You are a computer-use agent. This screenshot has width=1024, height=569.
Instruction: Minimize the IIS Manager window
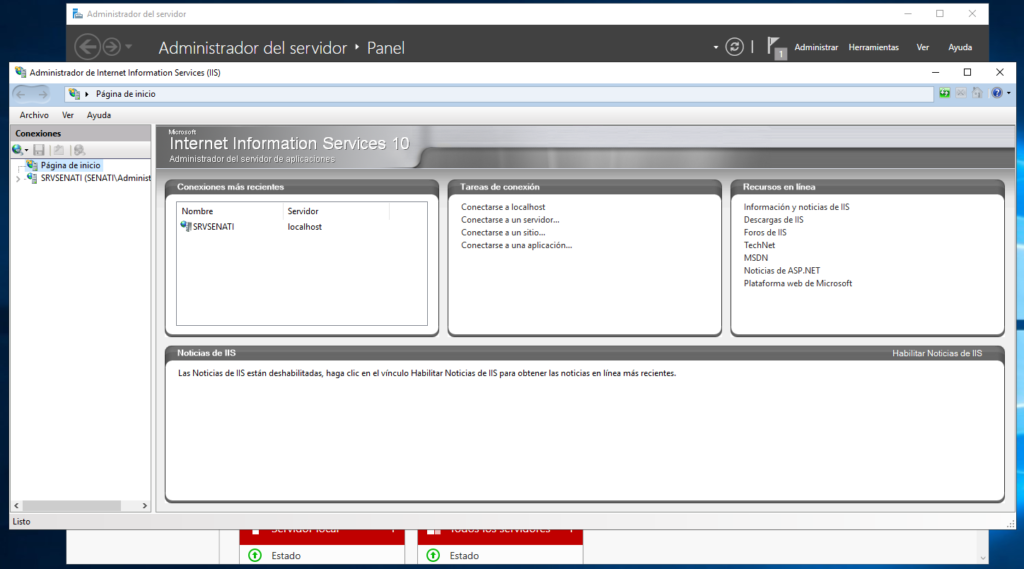(935, 73)
